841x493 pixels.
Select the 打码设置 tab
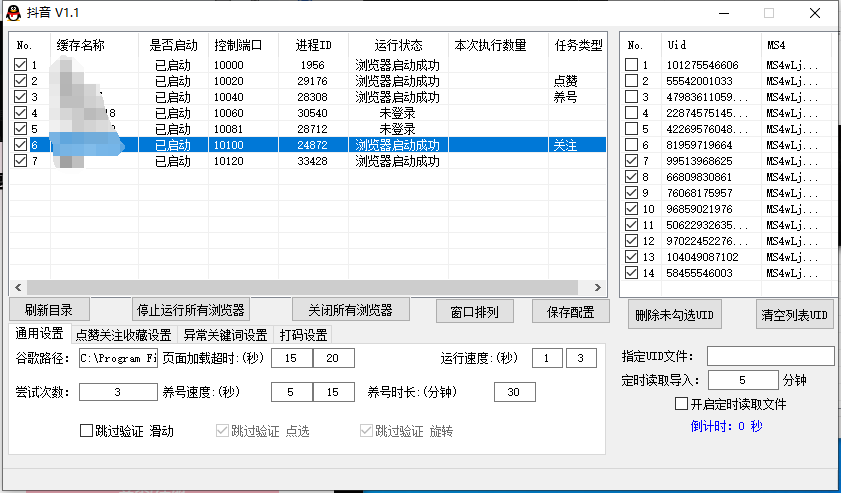[x=303, y=335]
